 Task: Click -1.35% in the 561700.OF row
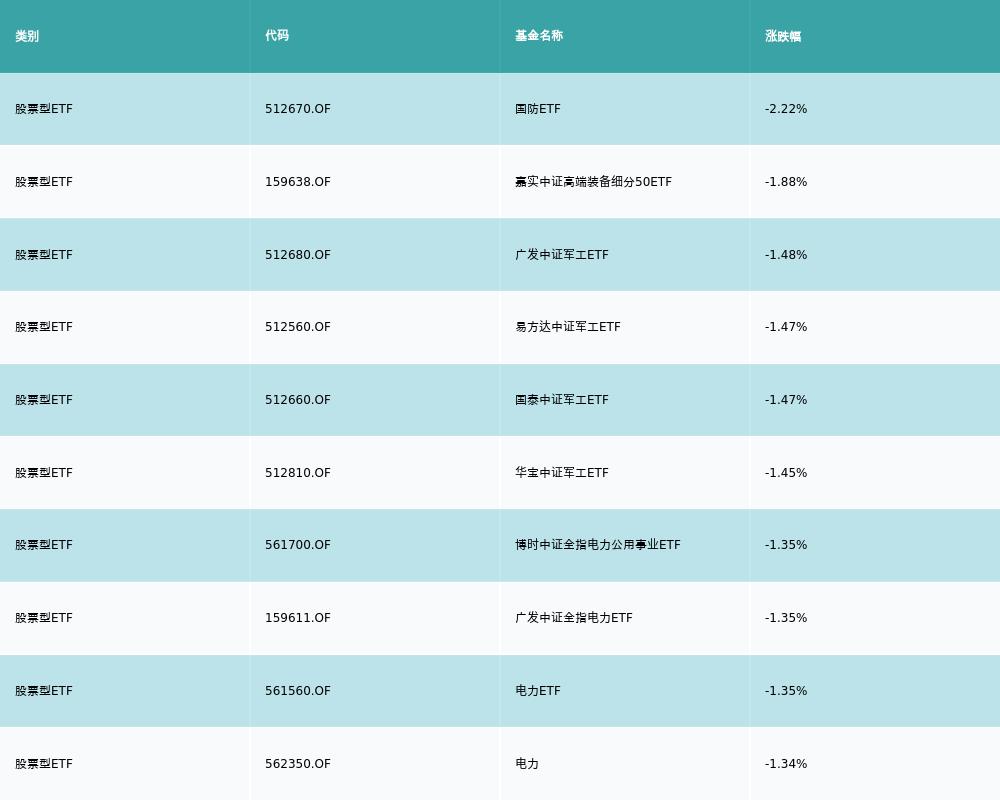(786, 545)
